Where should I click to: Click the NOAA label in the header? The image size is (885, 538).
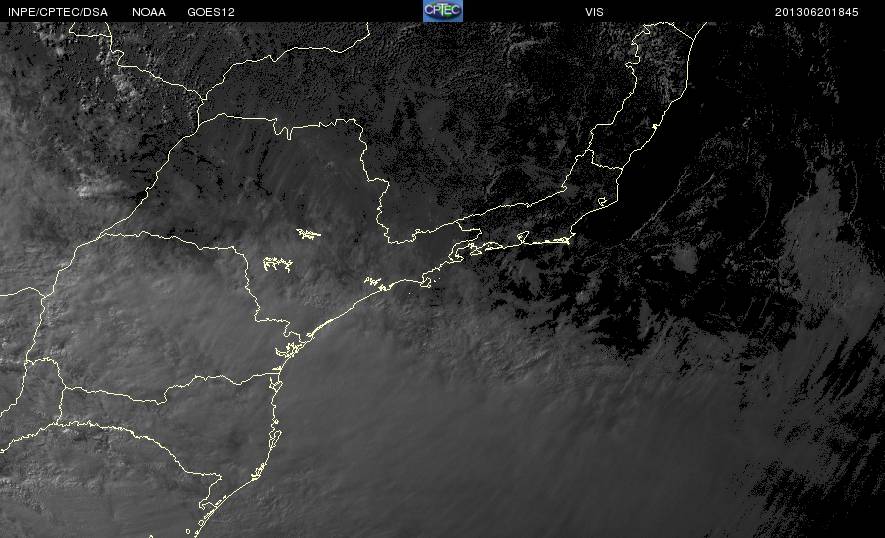tap(149, 12)
